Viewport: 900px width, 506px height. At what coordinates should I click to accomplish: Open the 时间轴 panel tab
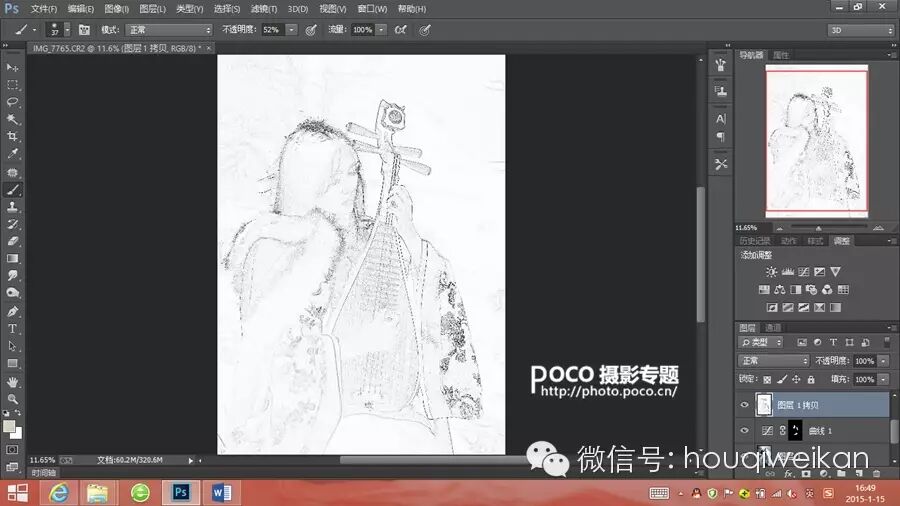point(44,473)
